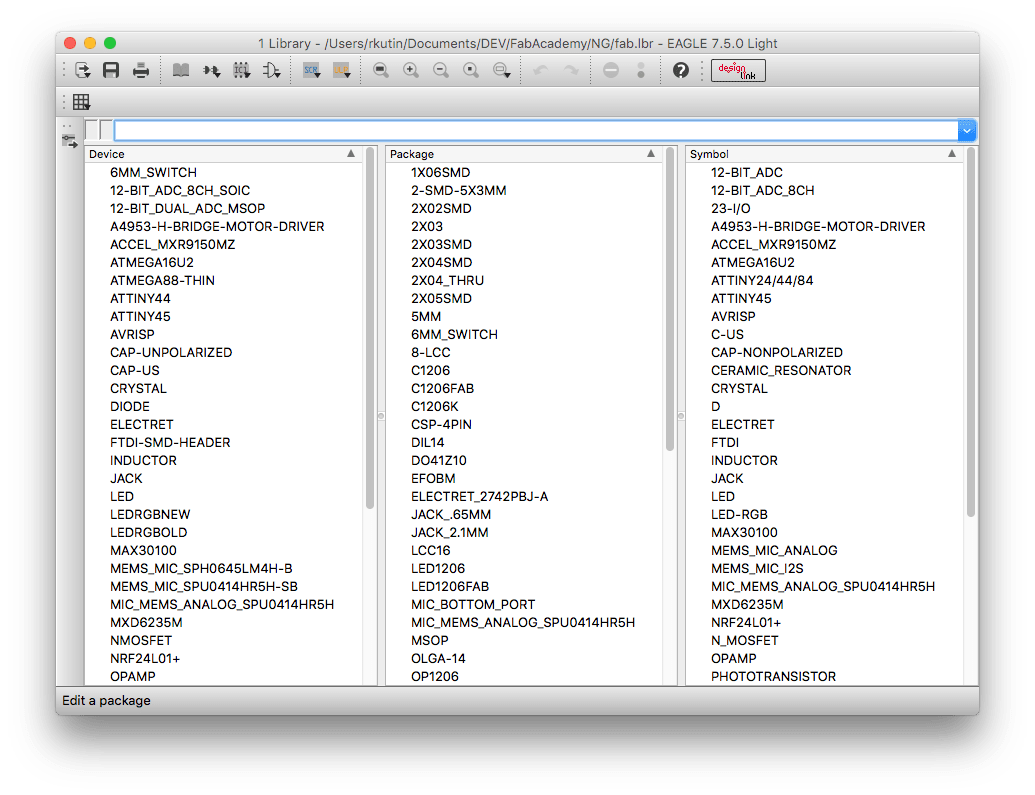Image resolution: width=1035 pixels, height=795 pixels.
Task: Open Help question mark icon
Action: [681, 71]
